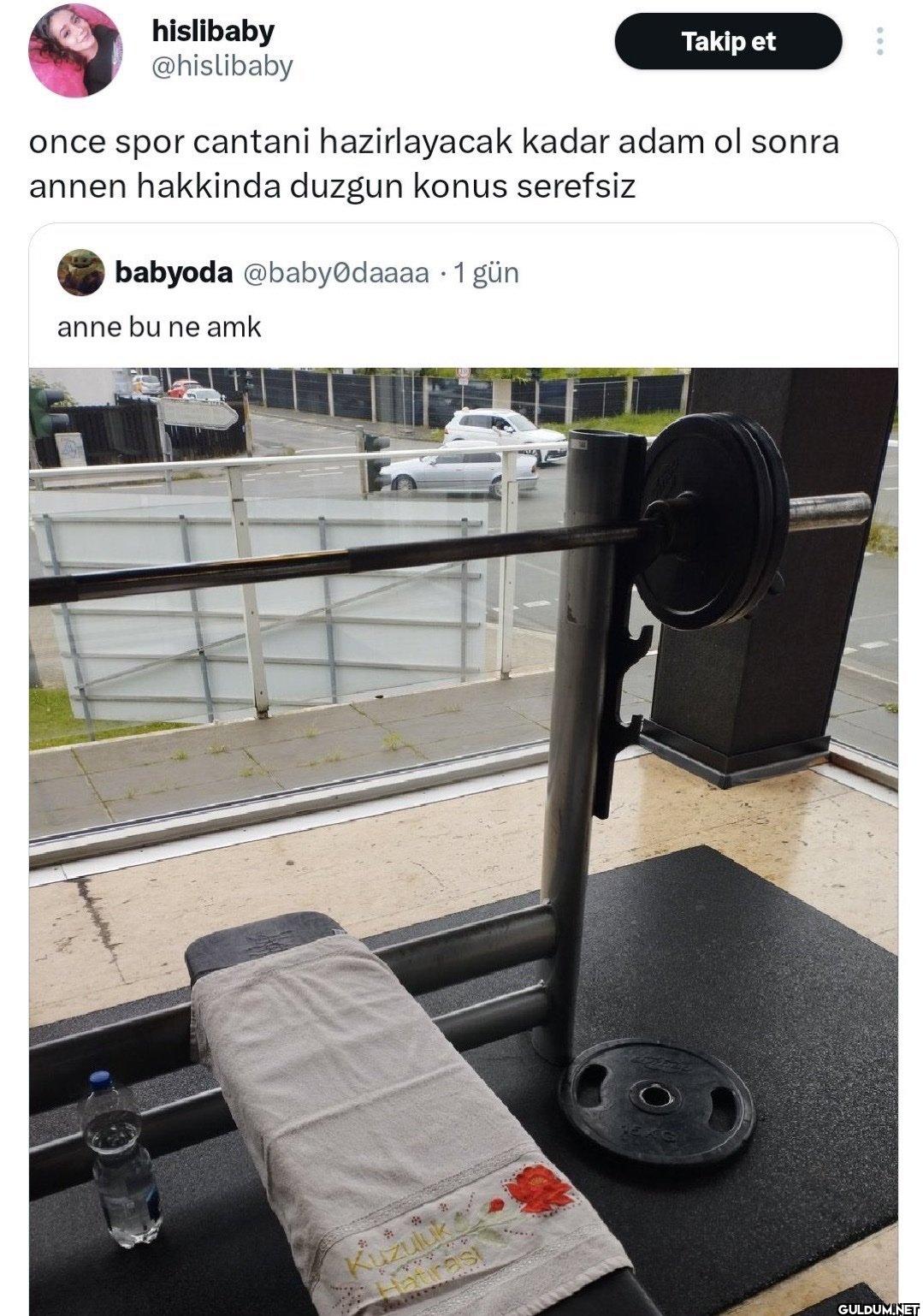Follow hislibaby with Takip et button
The width and height of the screenshot is (923, 1316).
728,41
